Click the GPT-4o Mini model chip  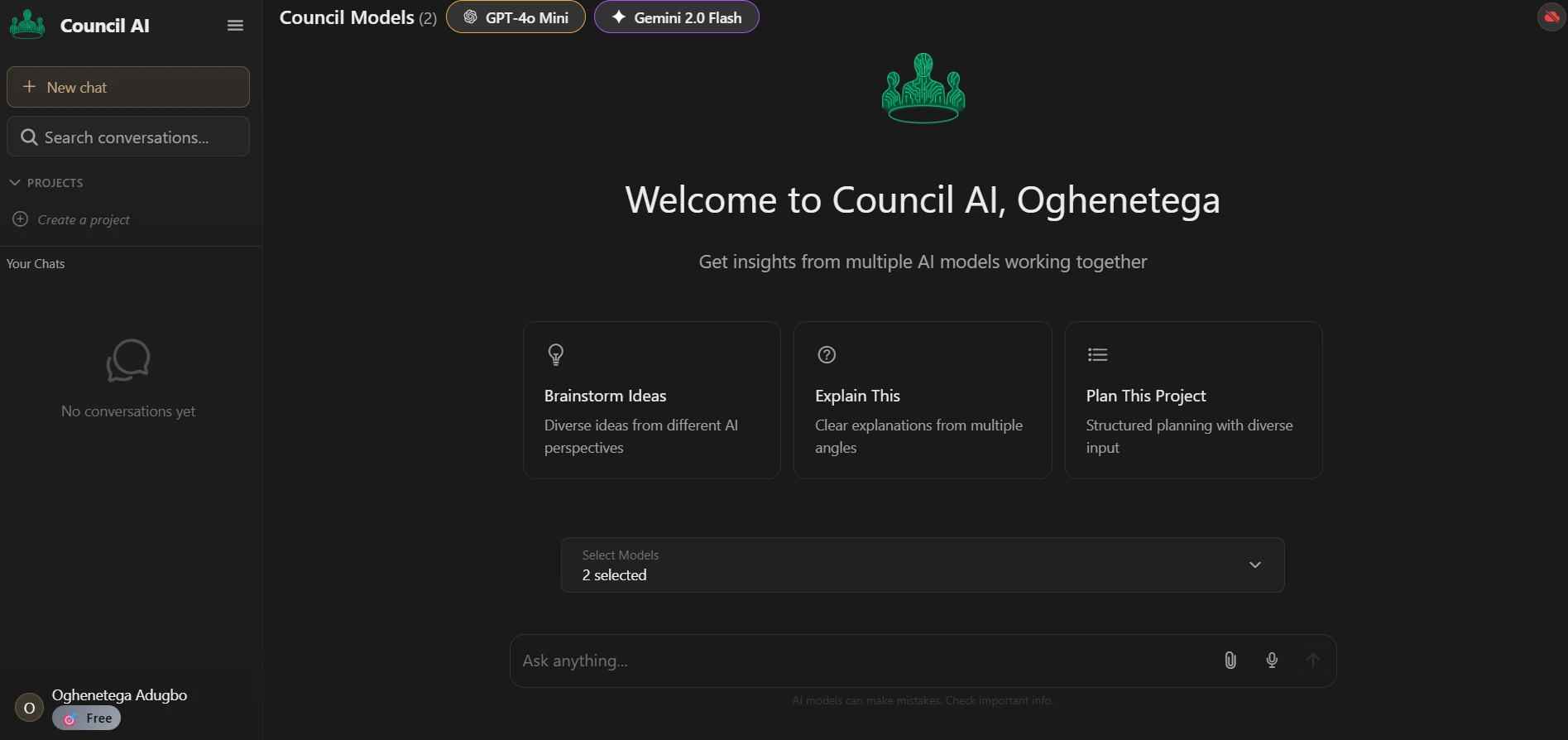tap(515, 17)
